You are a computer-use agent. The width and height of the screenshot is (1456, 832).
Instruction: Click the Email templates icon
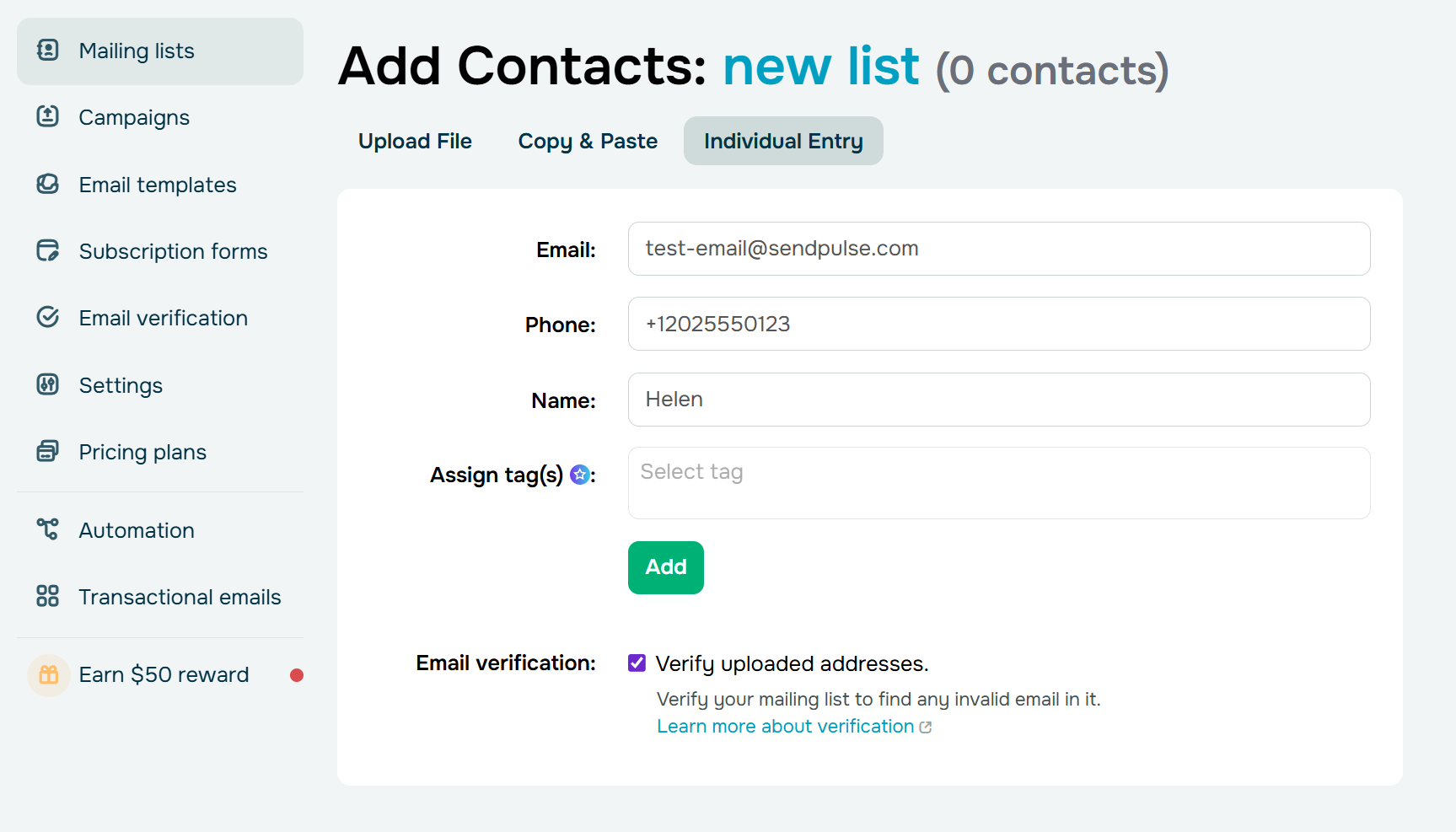[x=48, y=184]
